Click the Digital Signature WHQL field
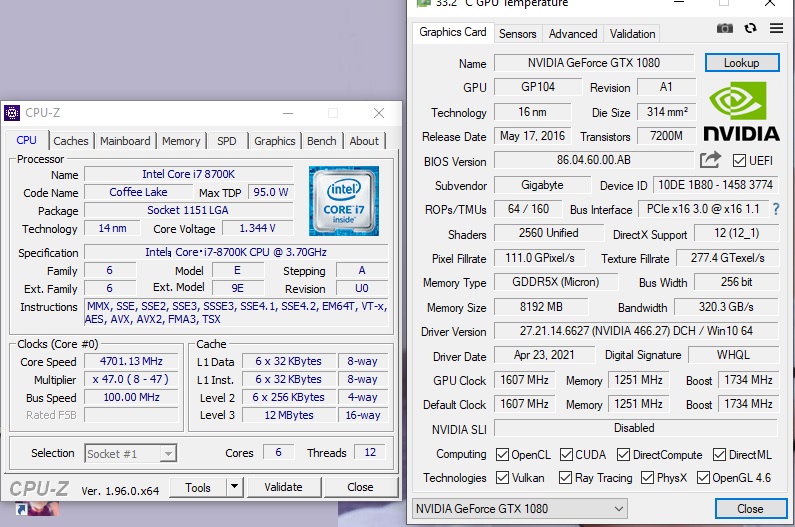 click(x=733, y=355)
